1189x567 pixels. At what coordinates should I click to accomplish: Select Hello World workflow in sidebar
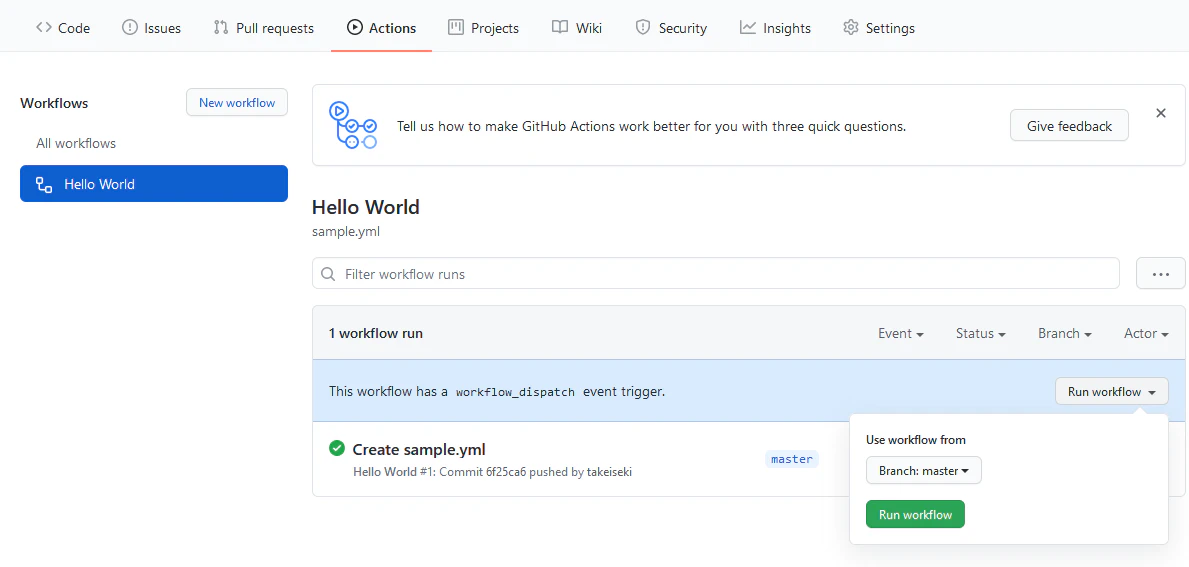(x=154, y=183)
